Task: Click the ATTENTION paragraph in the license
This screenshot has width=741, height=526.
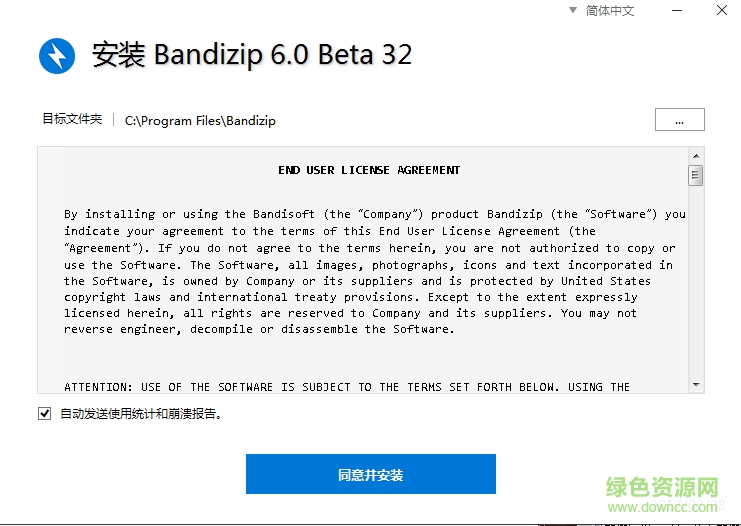Action: pos(346,386)
